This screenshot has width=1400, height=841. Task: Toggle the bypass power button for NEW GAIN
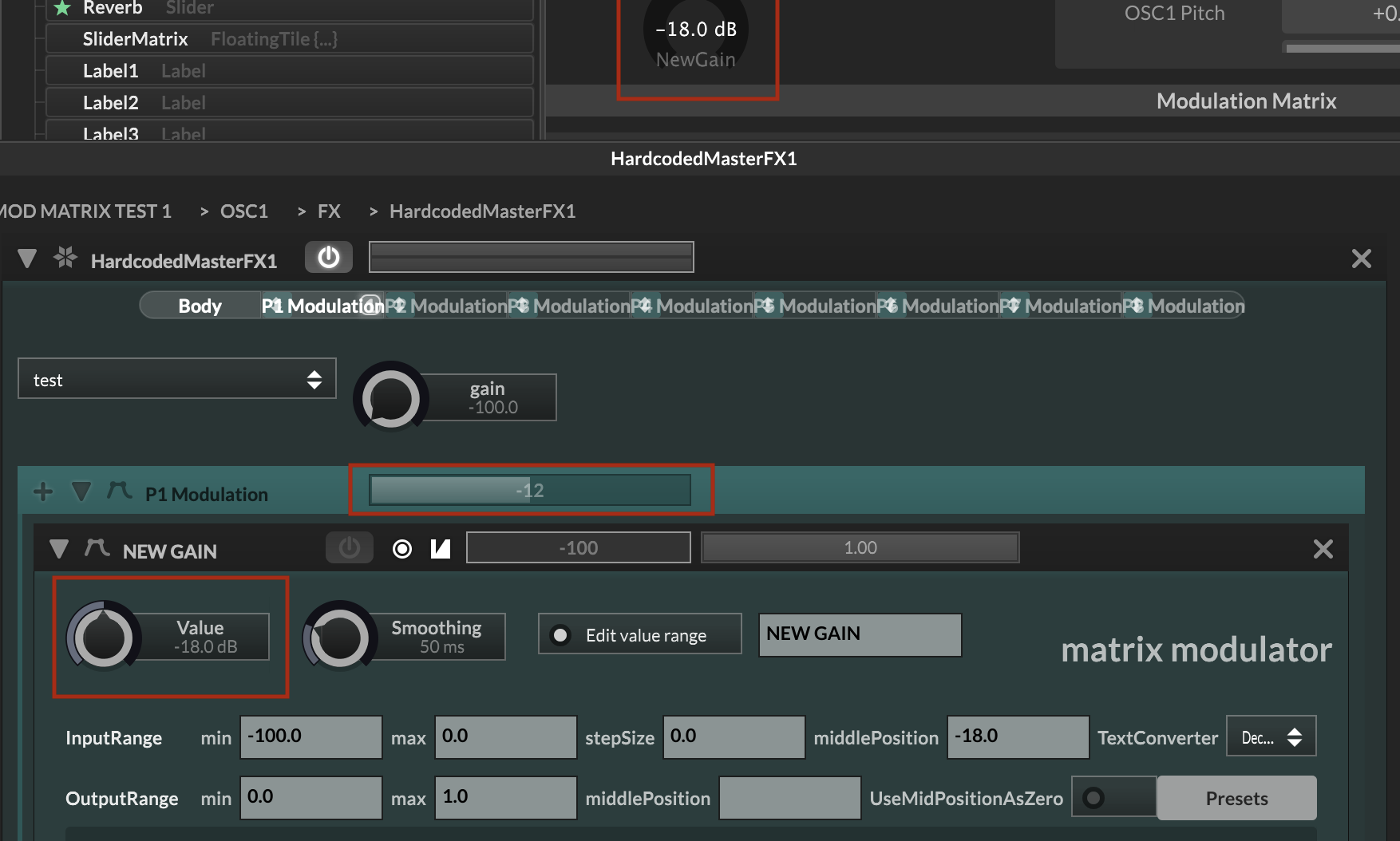click(350, 548)
